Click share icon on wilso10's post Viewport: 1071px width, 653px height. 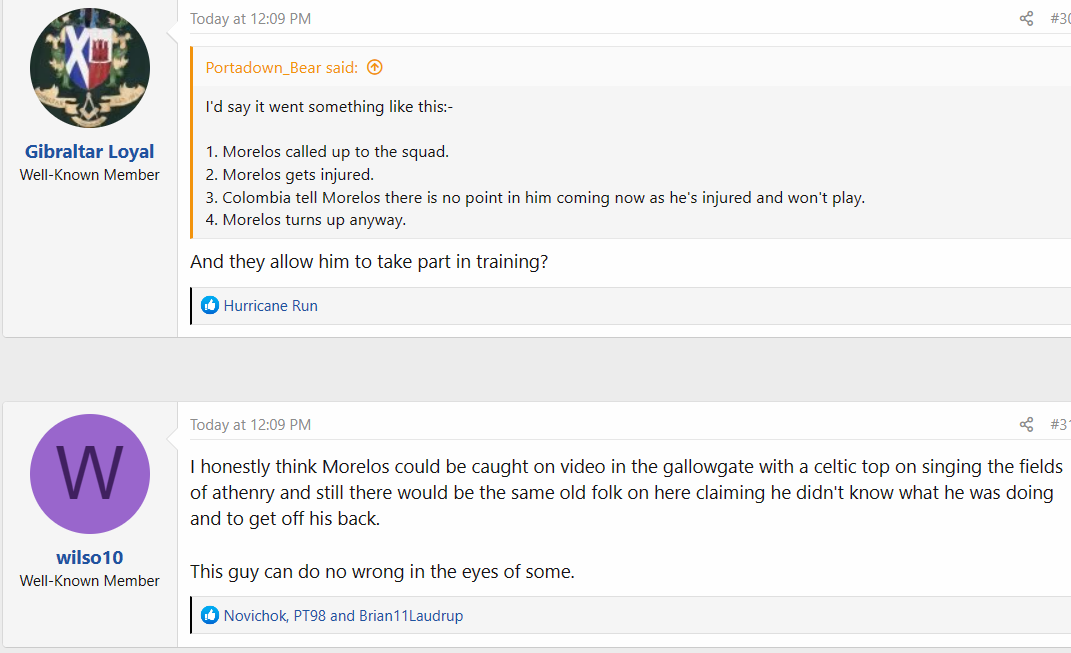[1026, 425]
